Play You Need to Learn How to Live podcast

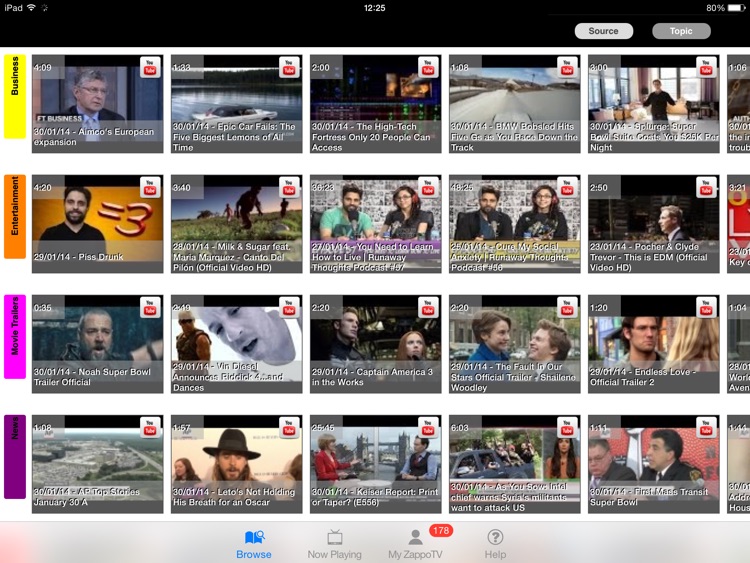[x=375, y=224]
